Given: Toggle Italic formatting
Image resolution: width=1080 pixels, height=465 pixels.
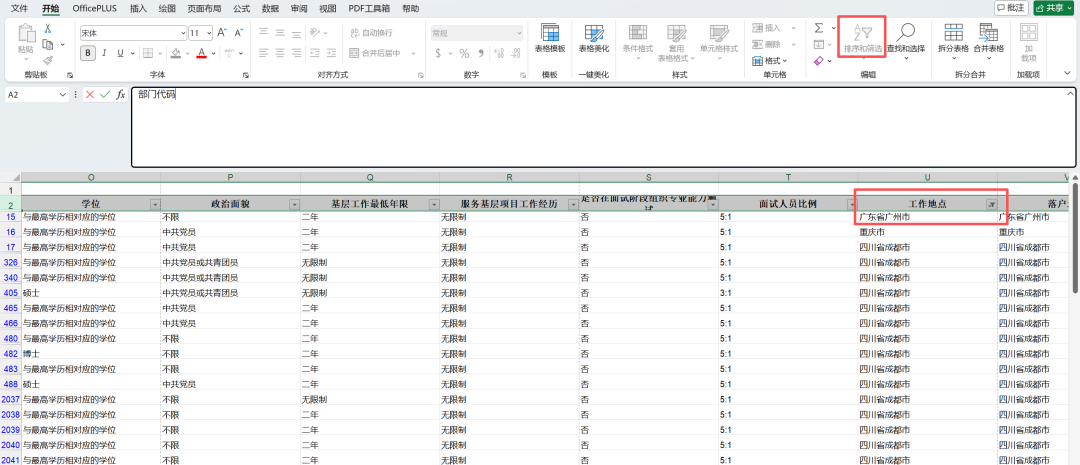Looking at the screenshot, I should [104, 53].
